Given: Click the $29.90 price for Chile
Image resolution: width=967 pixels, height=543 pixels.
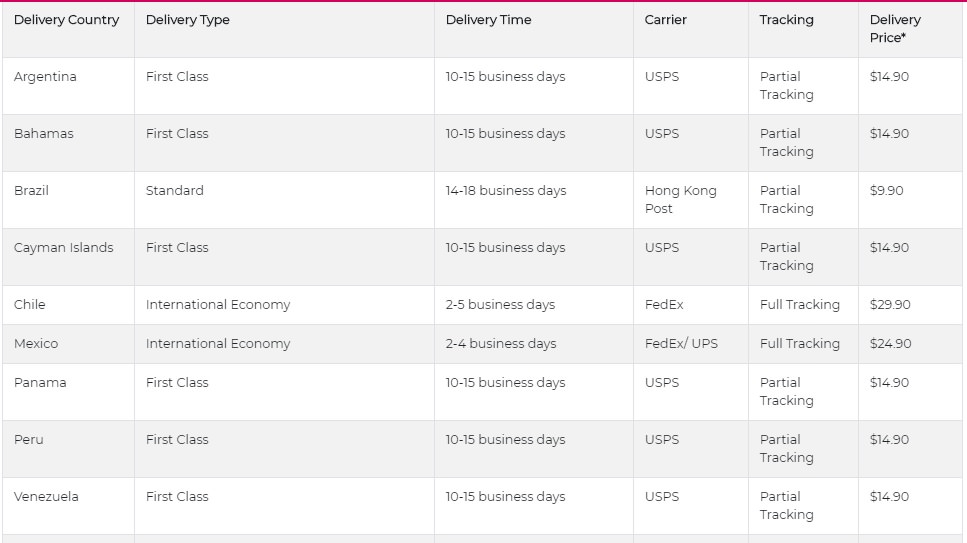Looking at the screenshot, I should (x=890, y=304).
